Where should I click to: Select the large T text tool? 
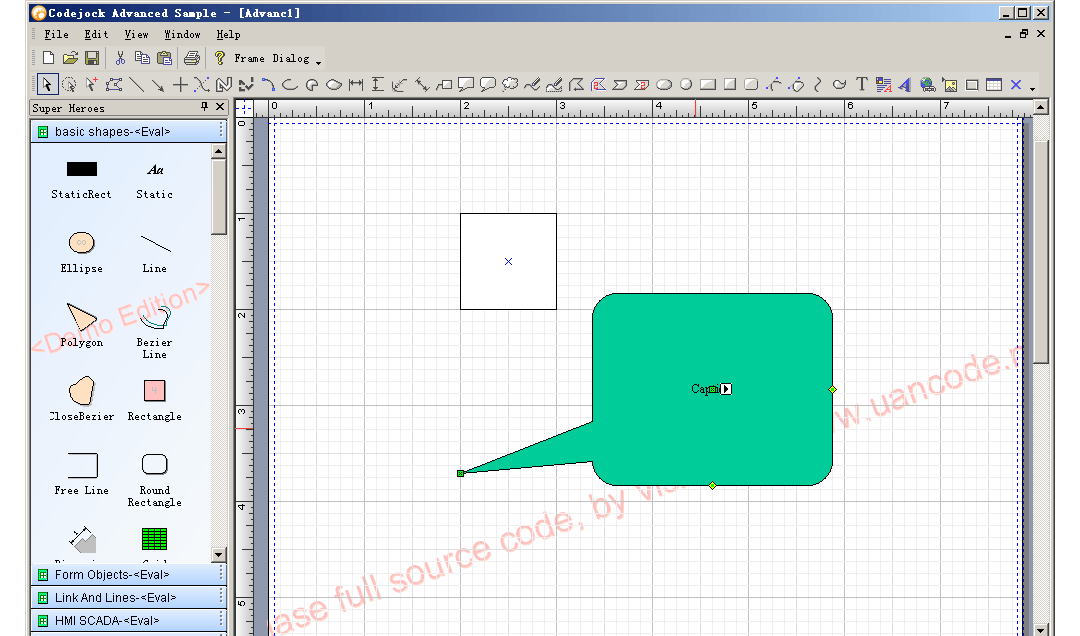(861, 85)
